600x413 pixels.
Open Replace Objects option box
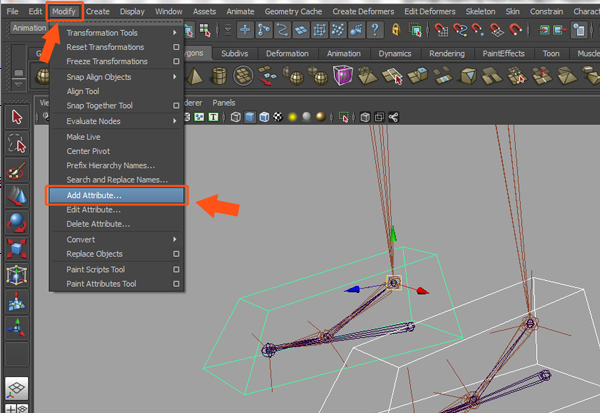click(176, 254)
